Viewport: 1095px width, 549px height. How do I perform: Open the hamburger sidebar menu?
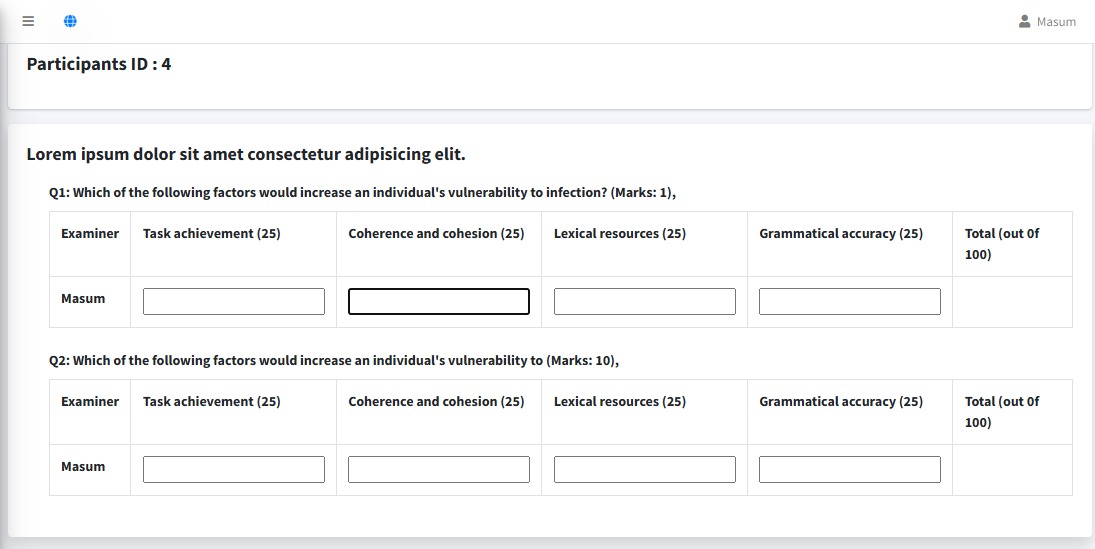28,21
